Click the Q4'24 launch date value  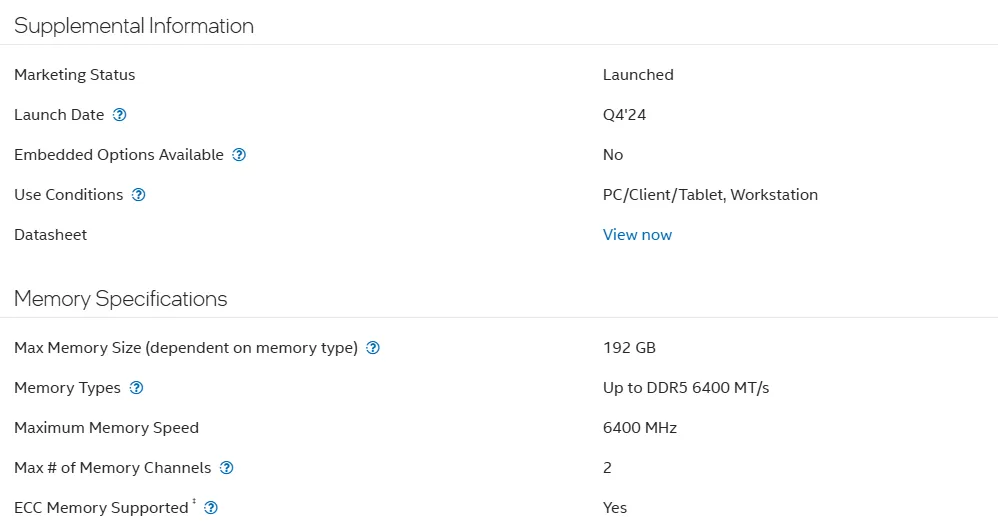(x=624, y=115)
